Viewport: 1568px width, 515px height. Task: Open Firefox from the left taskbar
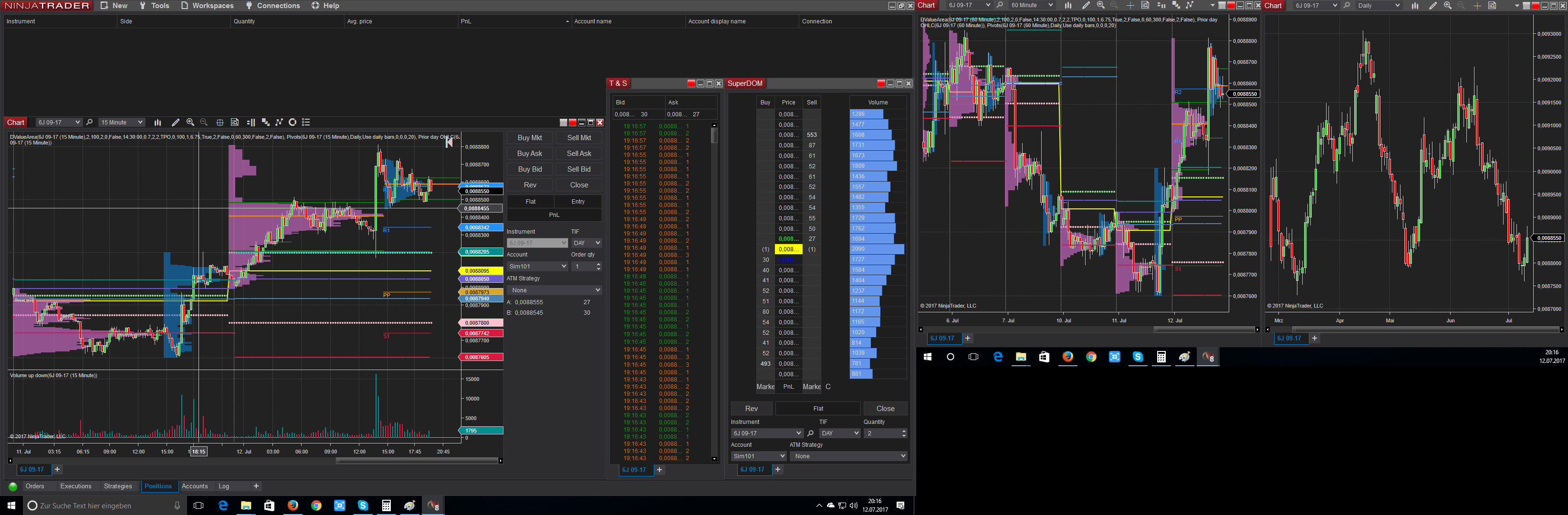click(x=293, y=505)
